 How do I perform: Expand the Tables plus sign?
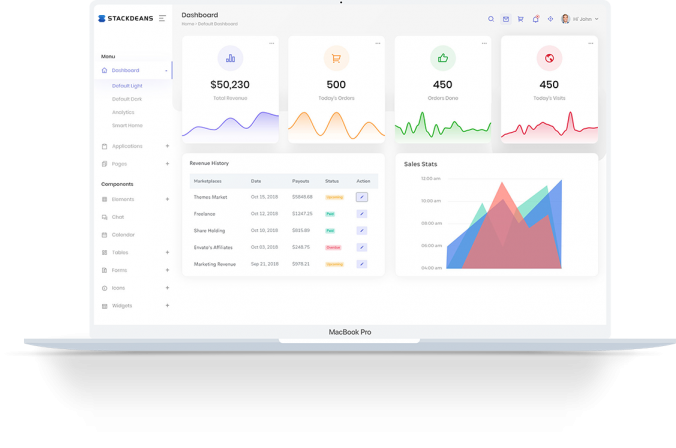pos(167,252)
